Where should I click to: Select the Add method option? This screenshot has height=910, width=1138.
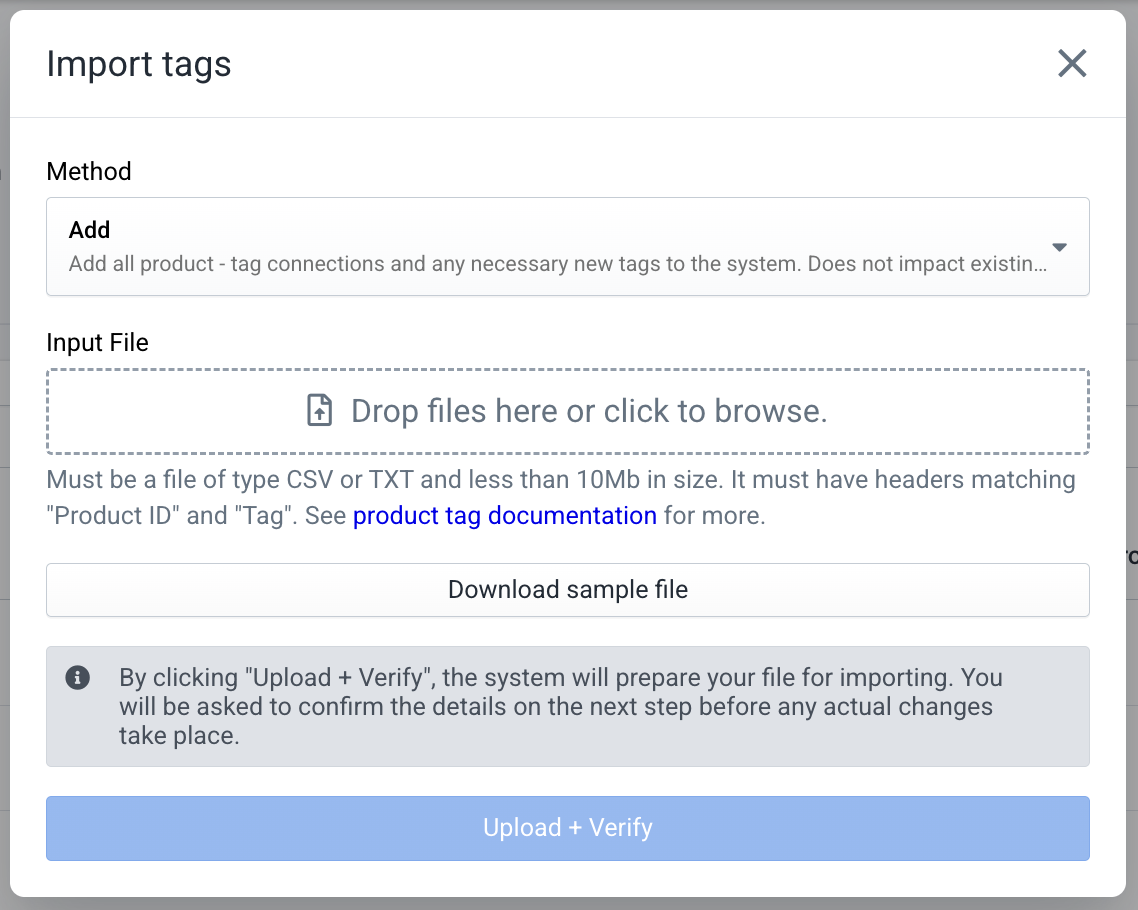click(567, 246)
